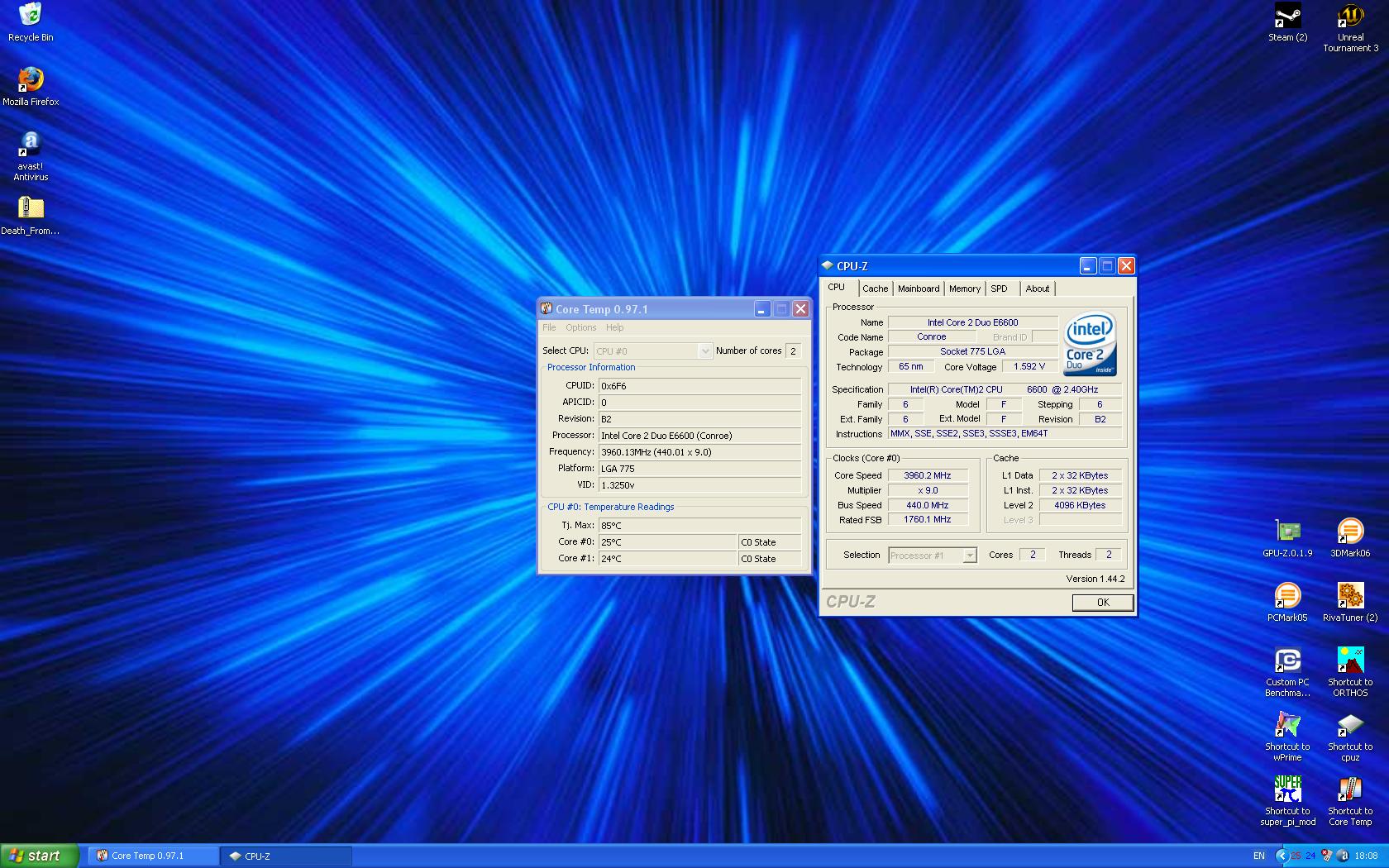The height and width of the screenshot is (868, 1389).
Task: Open the Custom PC Benchmark desktop shortcut
Action: 1287,672
